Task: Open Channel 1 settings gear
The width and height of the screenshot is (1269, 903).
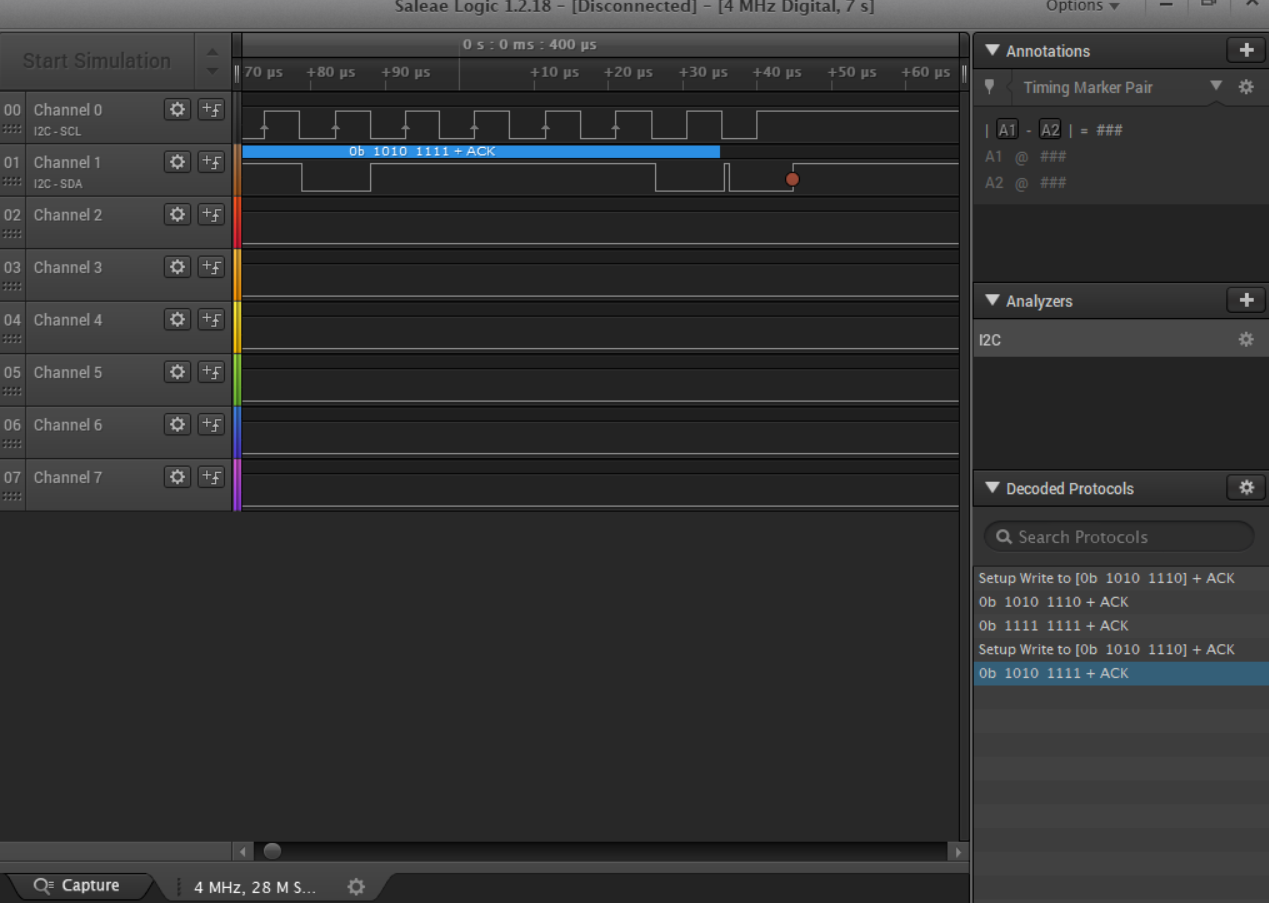Action: pyautogui.click(x=177, y=162)
